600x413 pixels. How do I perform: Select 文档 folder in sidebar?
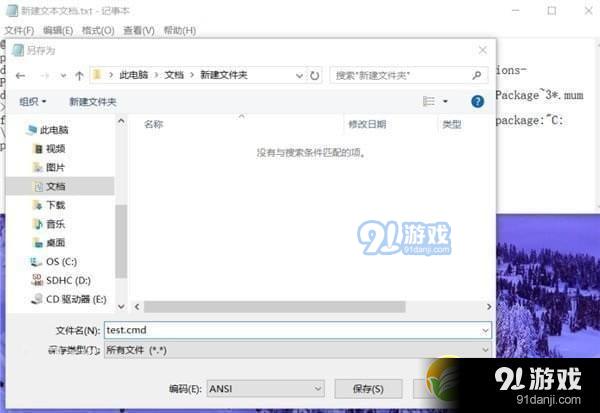[60, 186]
